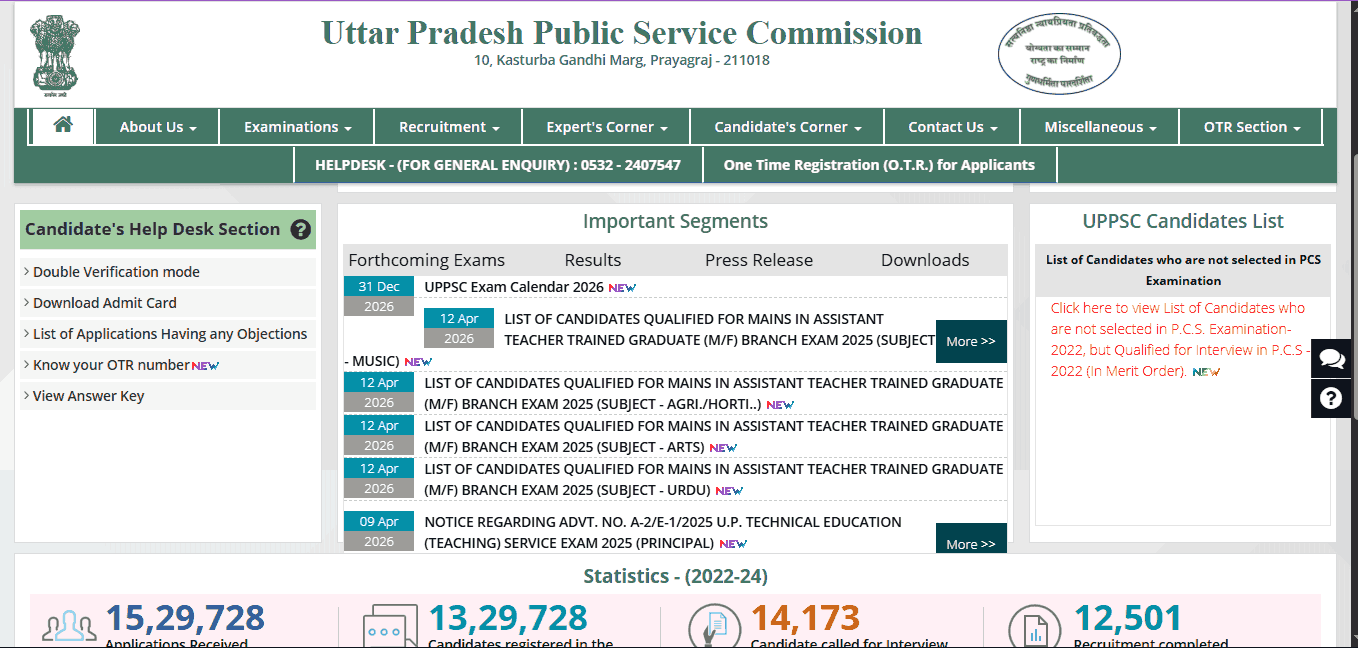Expand the Miscellaneous dropdown
The width and height of the screenshot is (1358, 648).
tap(1099, 126)
